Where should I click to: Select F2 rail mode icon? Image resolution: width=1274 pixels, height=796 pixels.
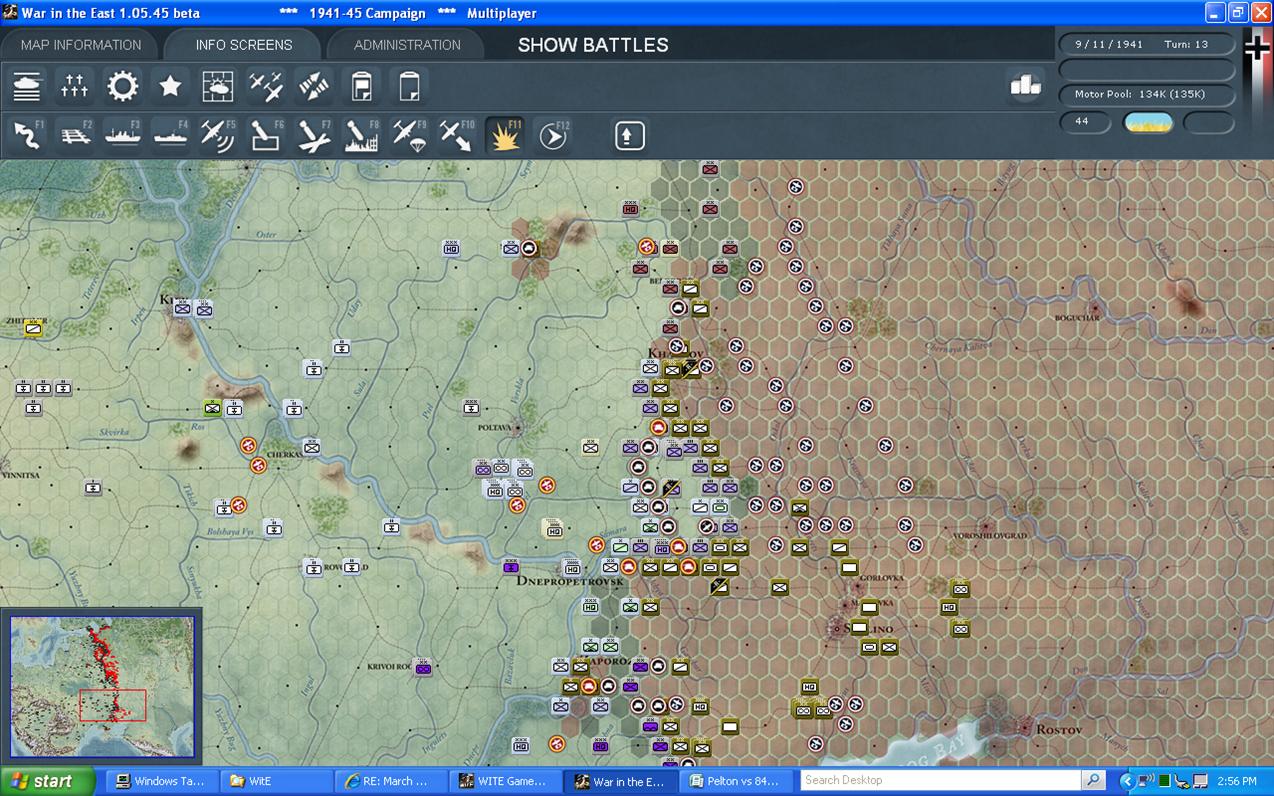(x=75, y=135)
